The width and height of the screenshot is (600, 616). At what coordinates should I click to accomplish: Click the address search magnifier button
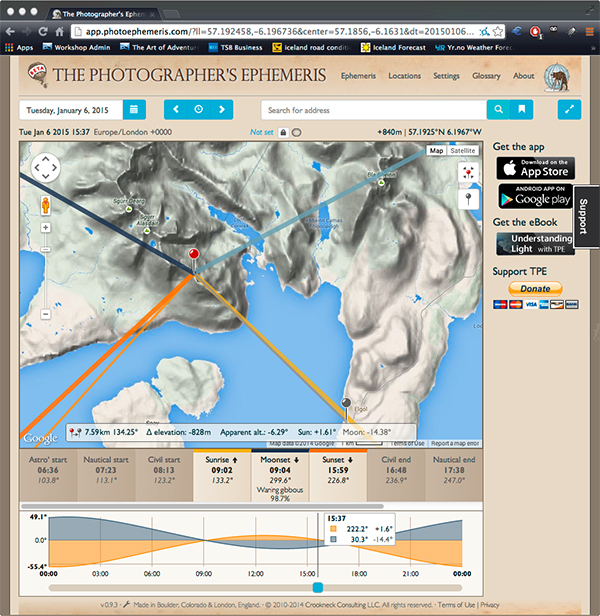coord(498,110)
